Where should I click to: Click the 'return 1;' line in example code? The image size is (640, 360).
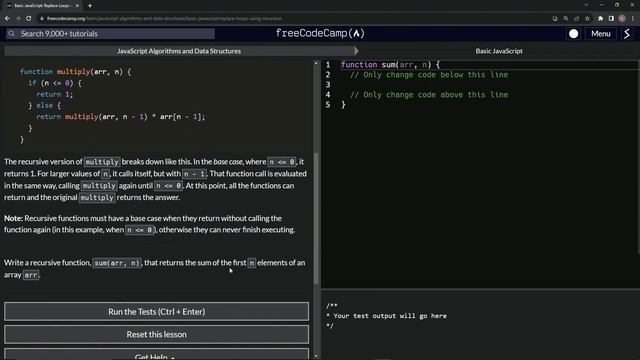coord(54,94)
